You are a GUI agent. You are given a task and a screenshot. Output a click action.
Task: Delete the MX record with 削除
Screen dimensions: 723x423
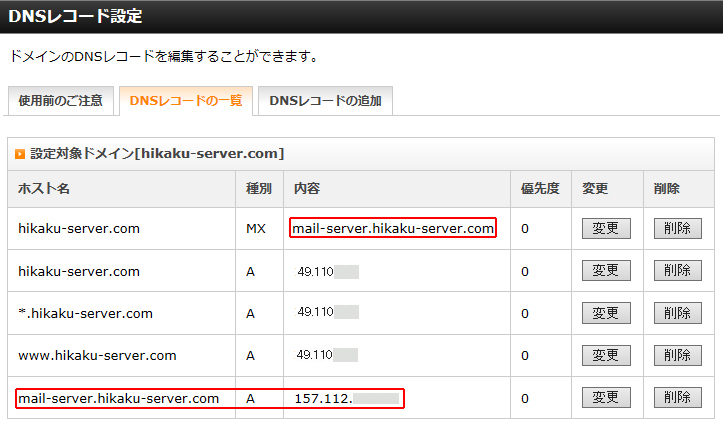tap(677, 228)
